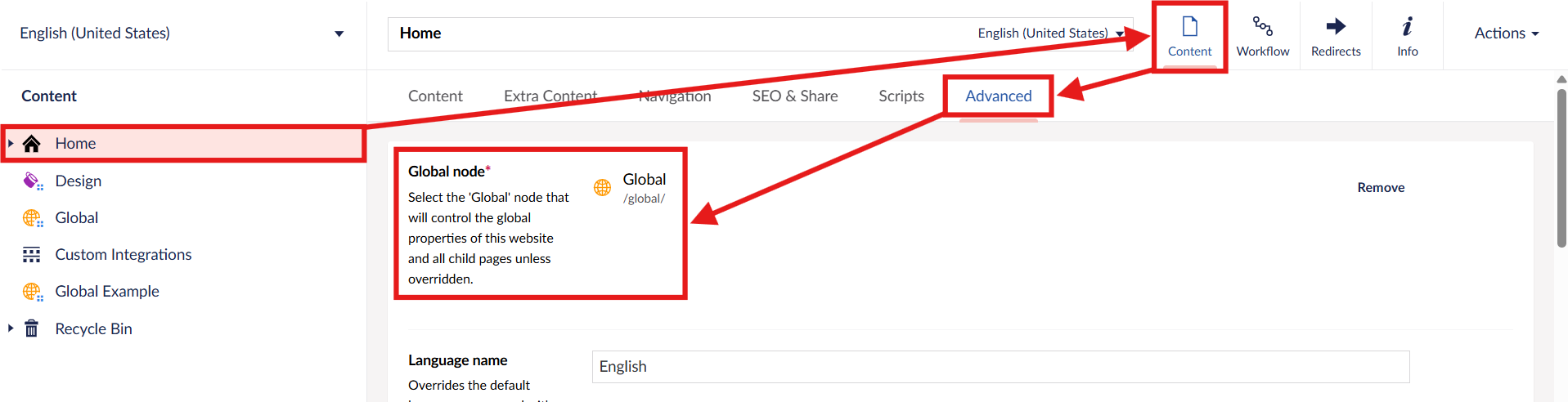The height and width of the screenshot is (402, 1568).
Task: Select Recycle Bin in content tree
Action: click(x=93, y=328)
